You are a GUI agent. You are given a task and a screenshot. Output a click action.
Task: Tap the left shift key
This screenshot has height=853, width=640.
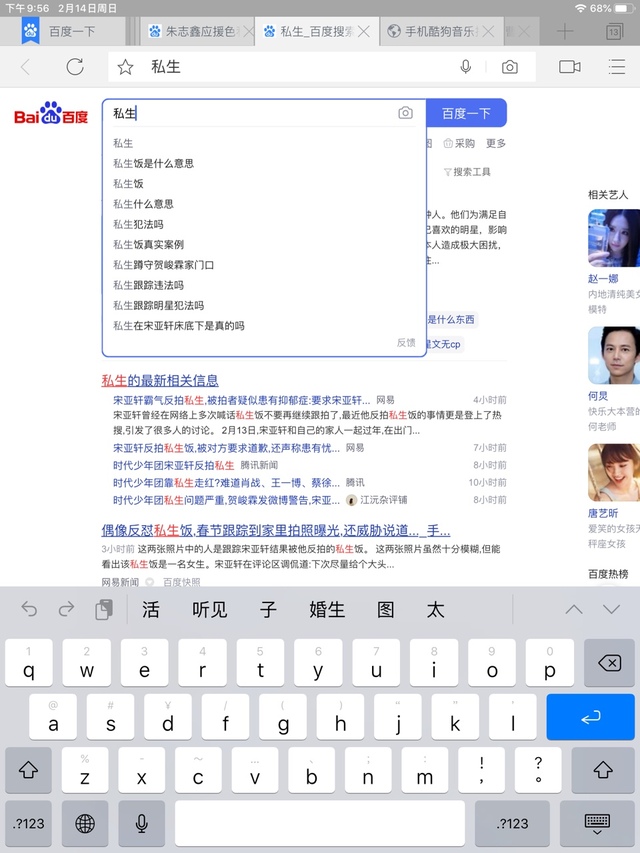point(28,770)
